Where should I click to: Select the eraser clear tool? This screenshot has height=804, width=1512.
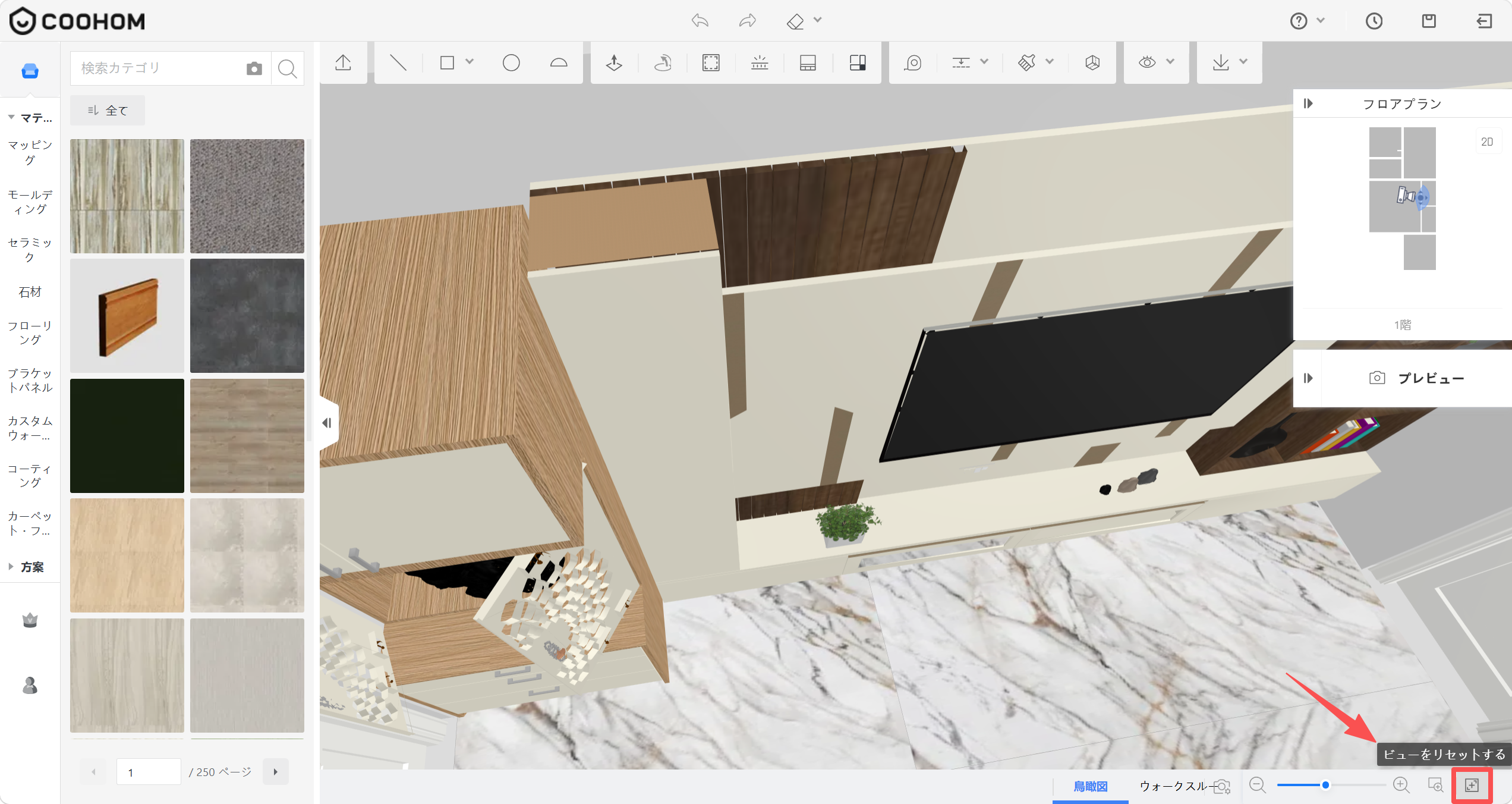[x=795, y=21]
